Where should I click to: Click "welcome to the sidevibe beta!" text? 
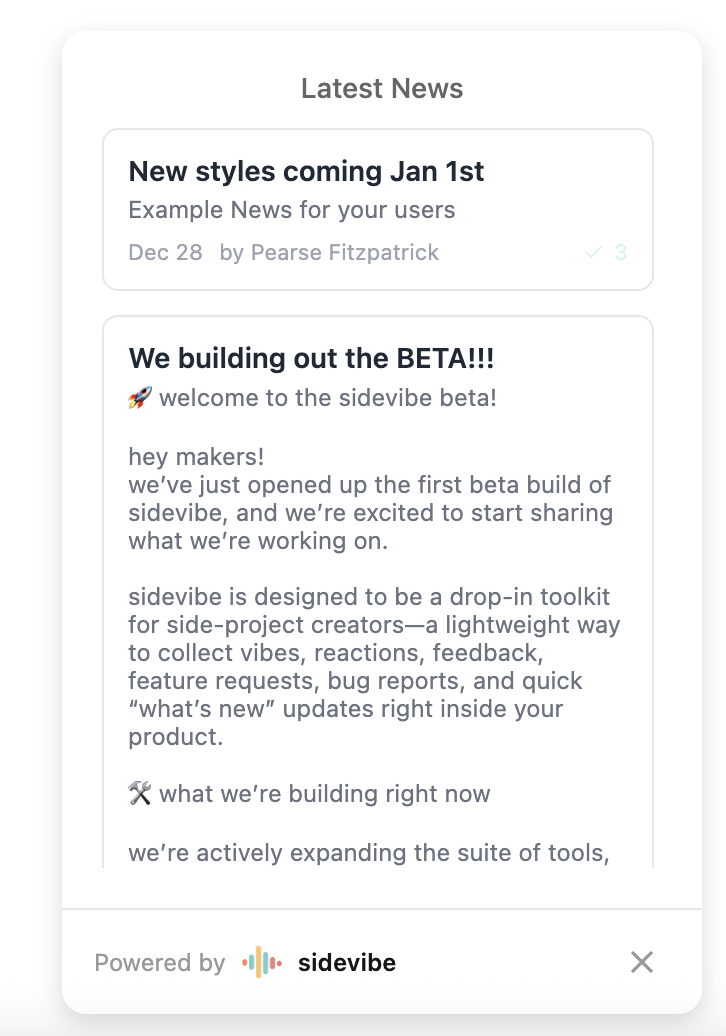click(328, 398)
